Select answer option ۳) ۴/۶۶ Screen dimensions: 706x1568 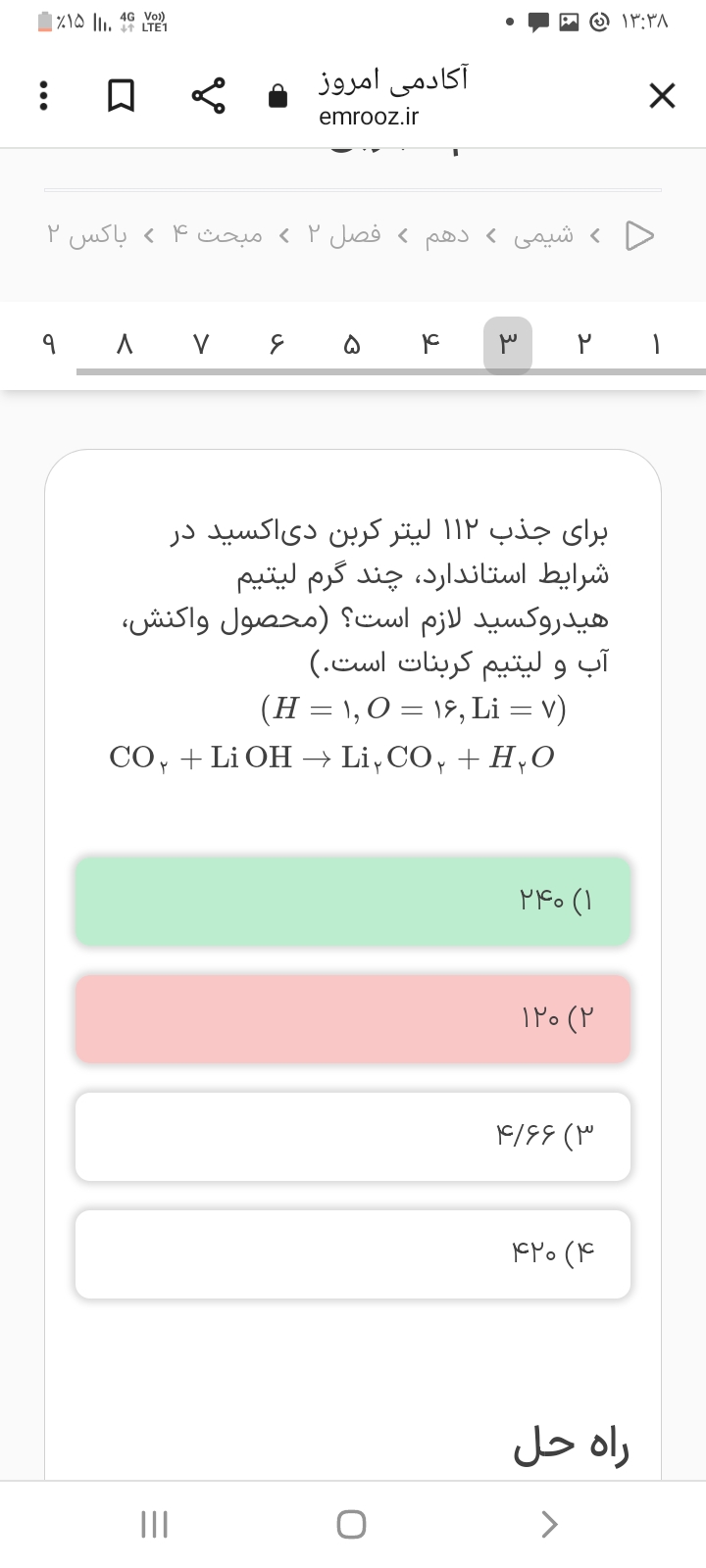353,1136
